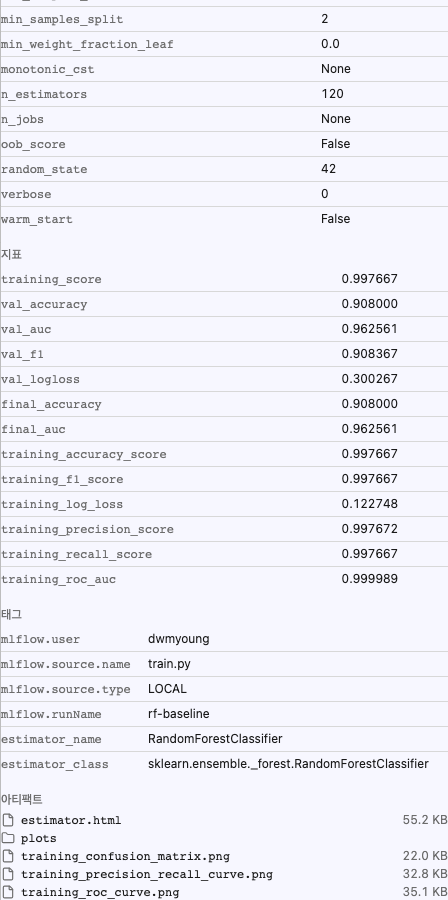Open training_confusion_matrix.png artifact
The width and height of the screenshot is (448, 900).
pyautogui.click(x=126, y=856)
